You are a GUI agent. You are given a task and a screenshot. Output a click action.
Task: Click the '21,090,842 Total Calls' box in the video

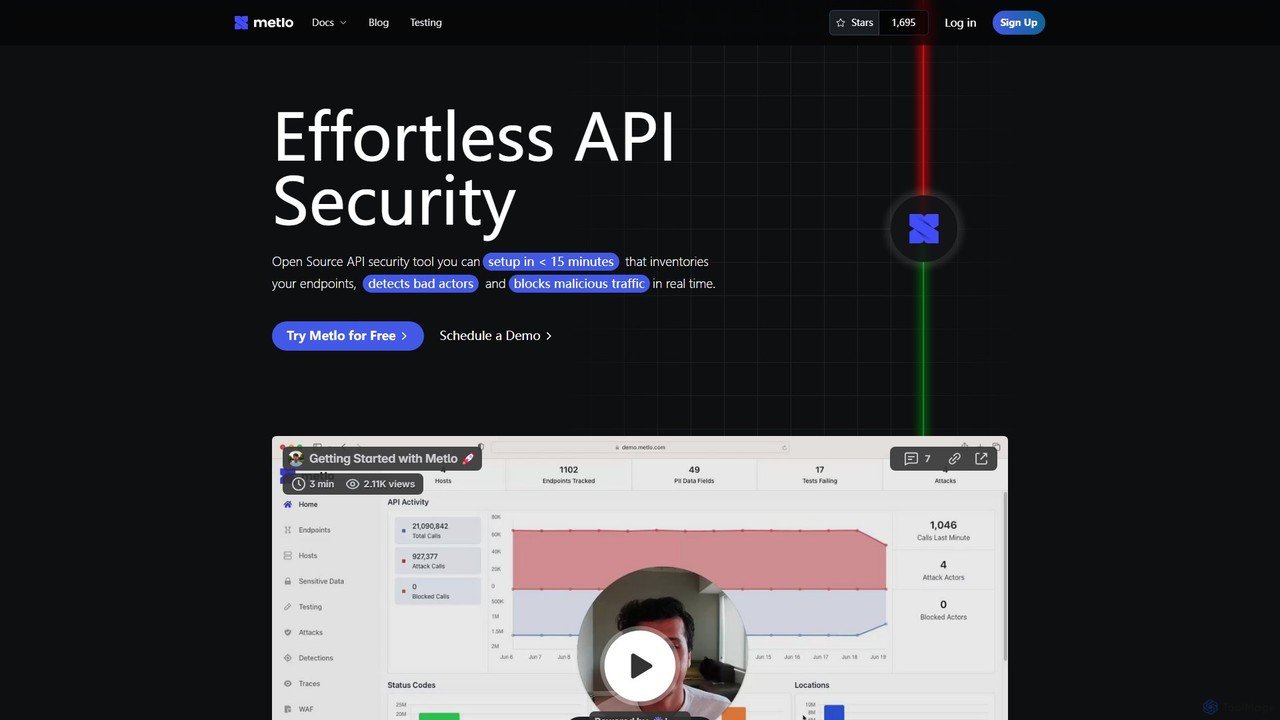pyautogui.click(x=437, y=531)
